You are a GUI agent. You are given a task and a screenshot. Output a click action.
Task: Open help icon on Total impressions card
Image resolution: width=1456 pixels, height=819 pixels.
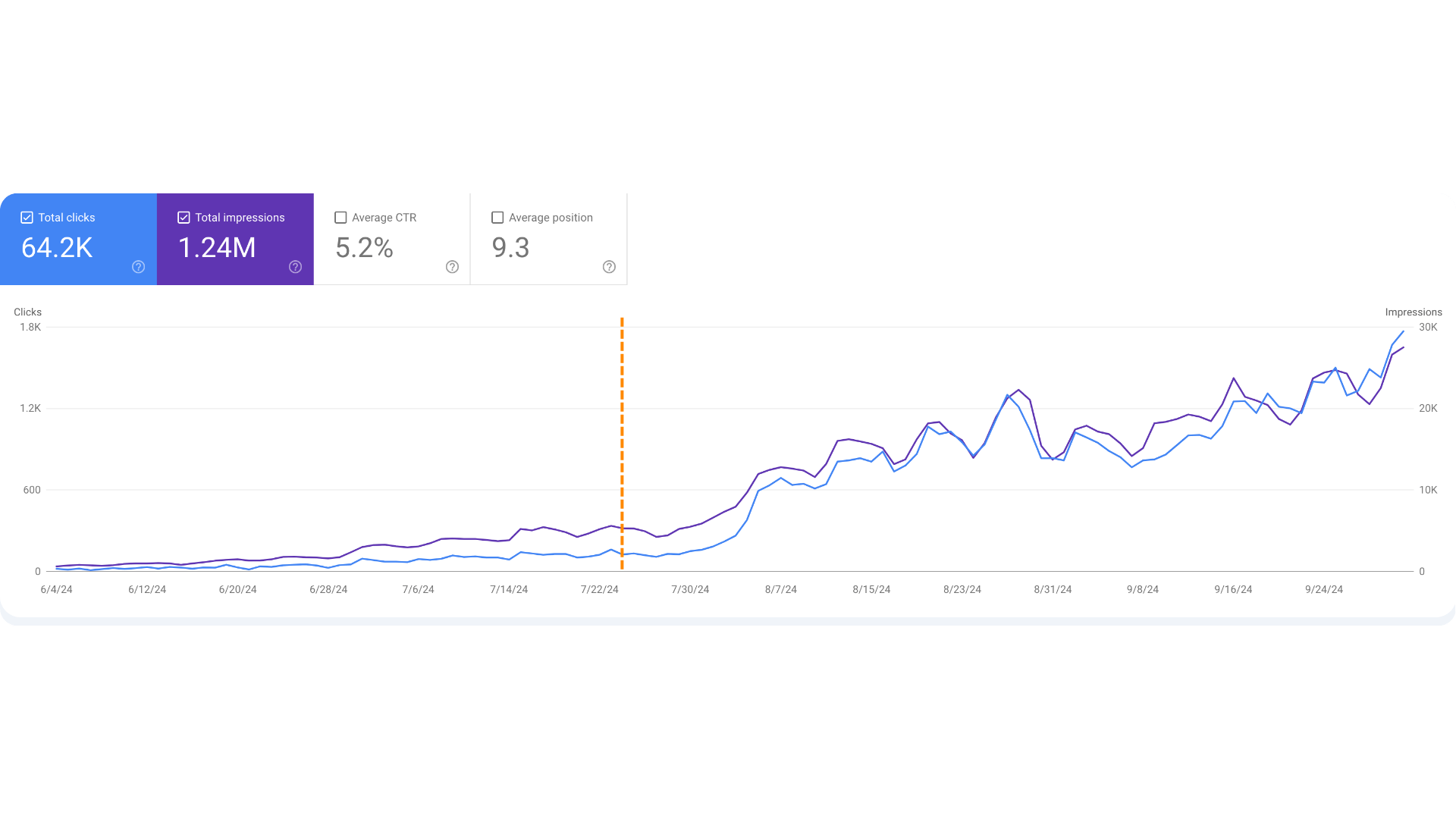click(x=295, y=267)
